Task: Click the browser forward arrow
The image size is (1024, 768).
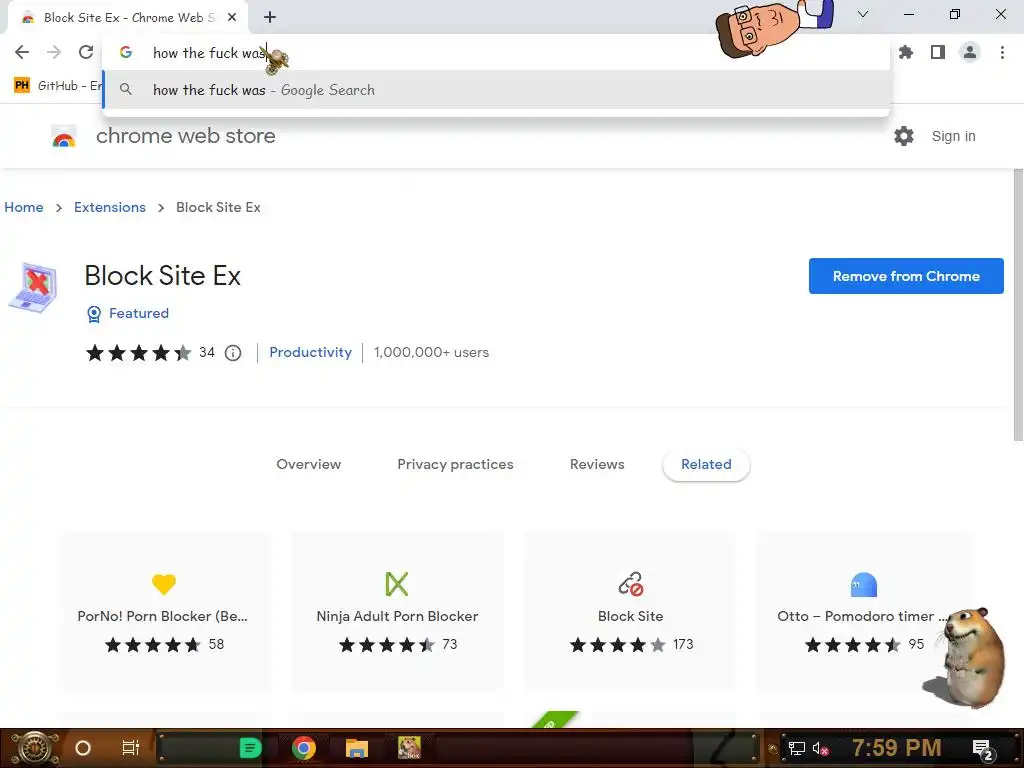Action: click(x=54, y=52)
